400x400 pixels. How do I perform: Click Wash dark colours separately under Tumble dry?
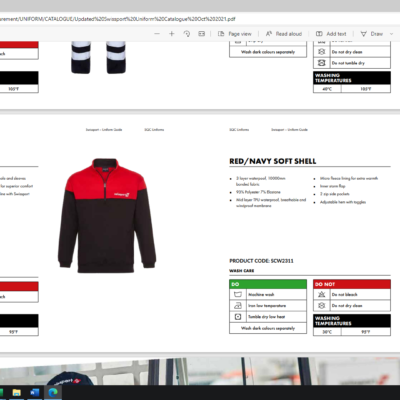point(268,328)
